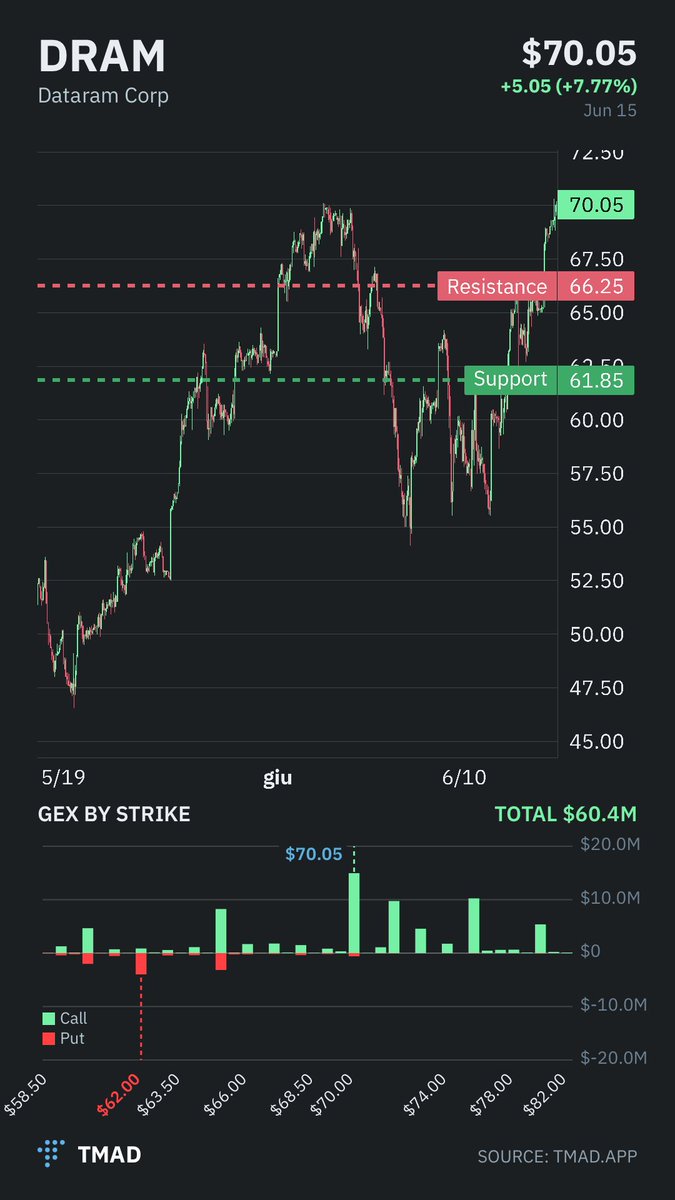Click the 60.00 price axis label
The width and height of the screenshot is (675, 1200).
coord(596,420)
